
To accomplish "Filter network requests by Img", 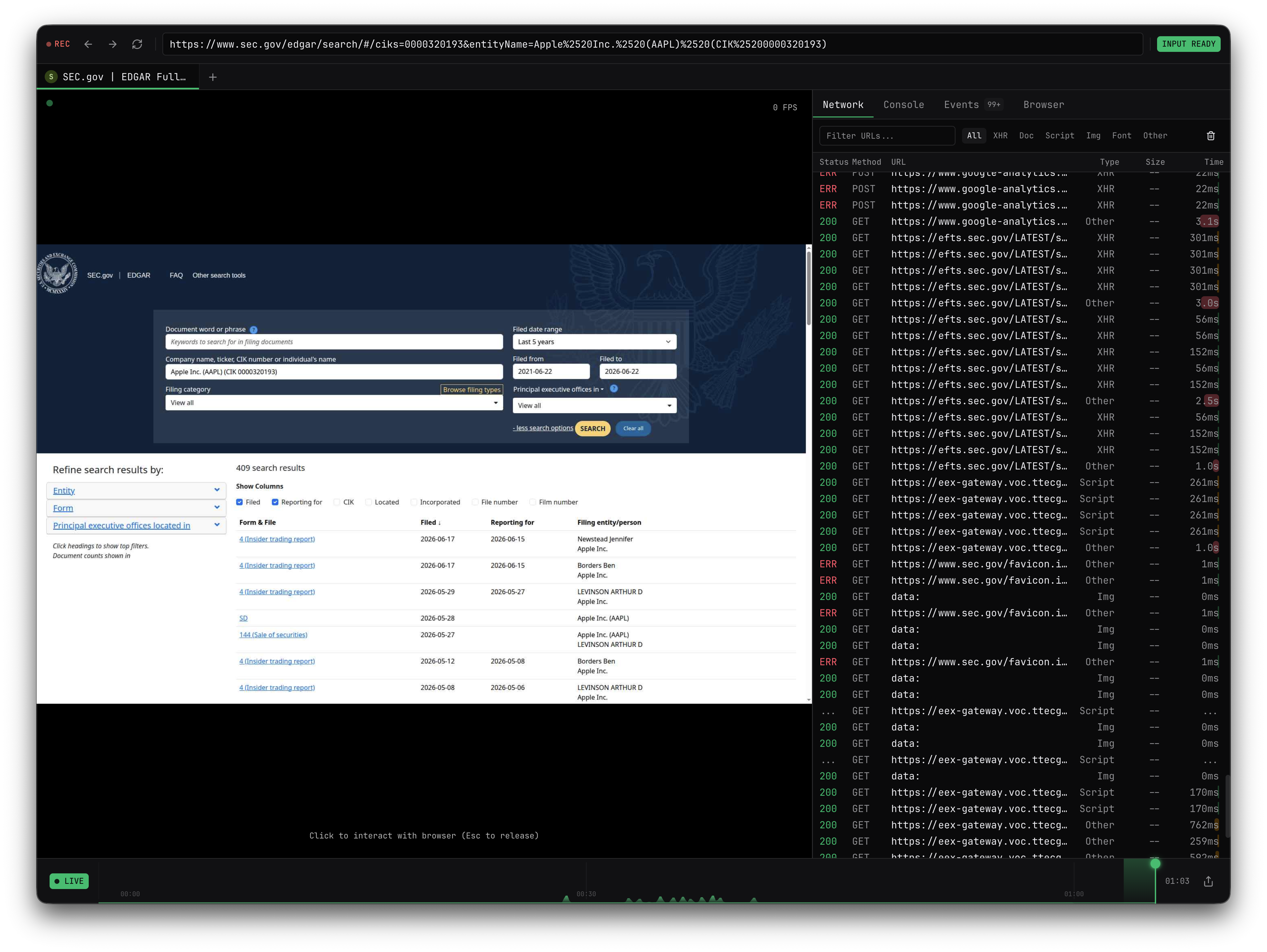I will pos(1093,136).
